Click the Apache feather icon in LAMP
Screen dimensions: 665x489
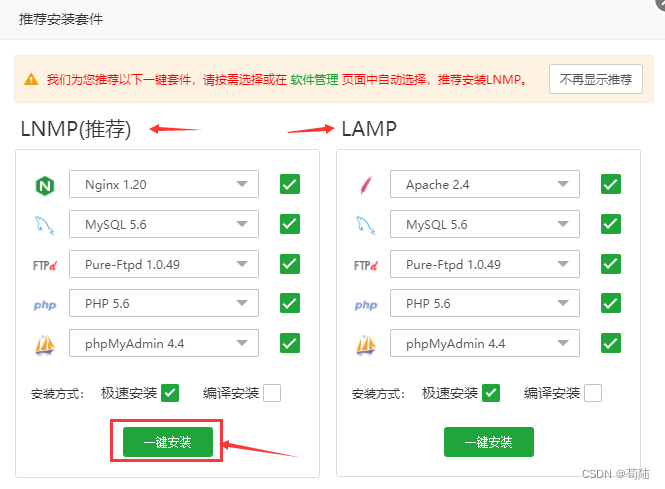tap(366, 185)
